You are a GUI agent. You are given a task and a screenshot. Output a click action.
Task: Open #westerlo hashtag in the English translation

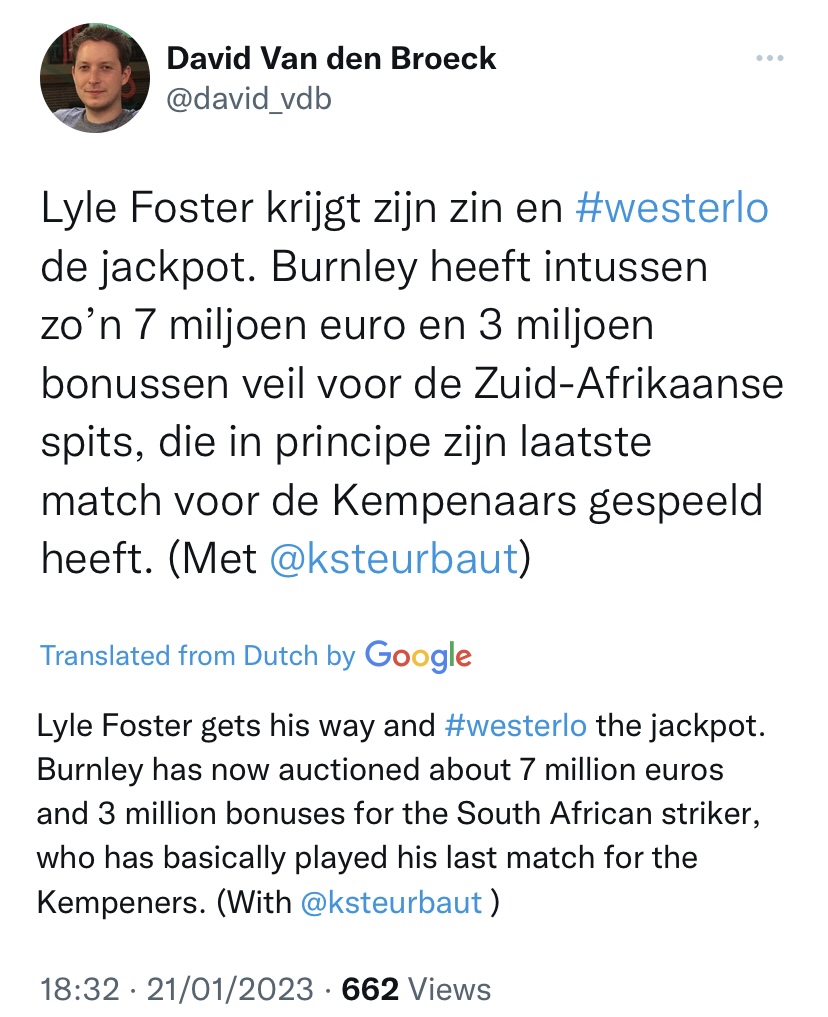(515, 725)
